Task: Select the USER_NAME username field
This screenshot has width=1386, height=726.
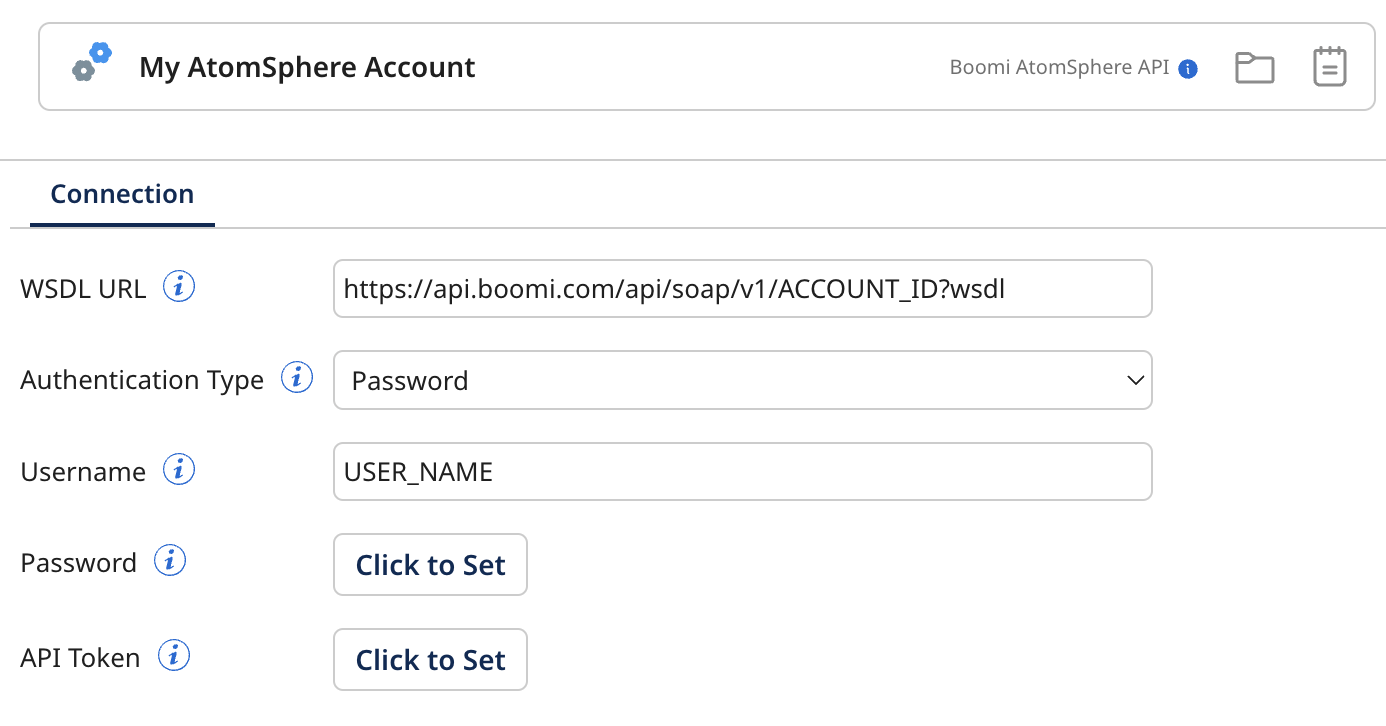Action: coord(742,470)
